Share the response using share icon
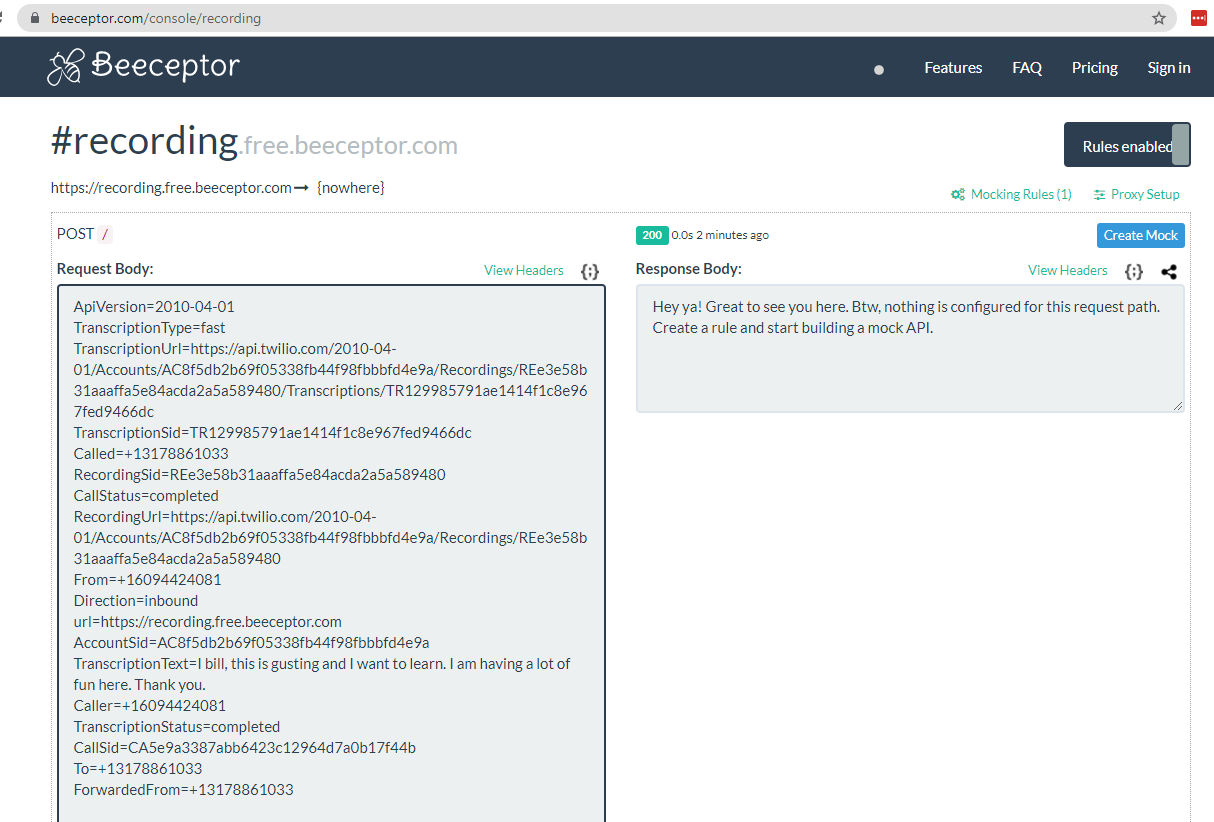 1169,271
